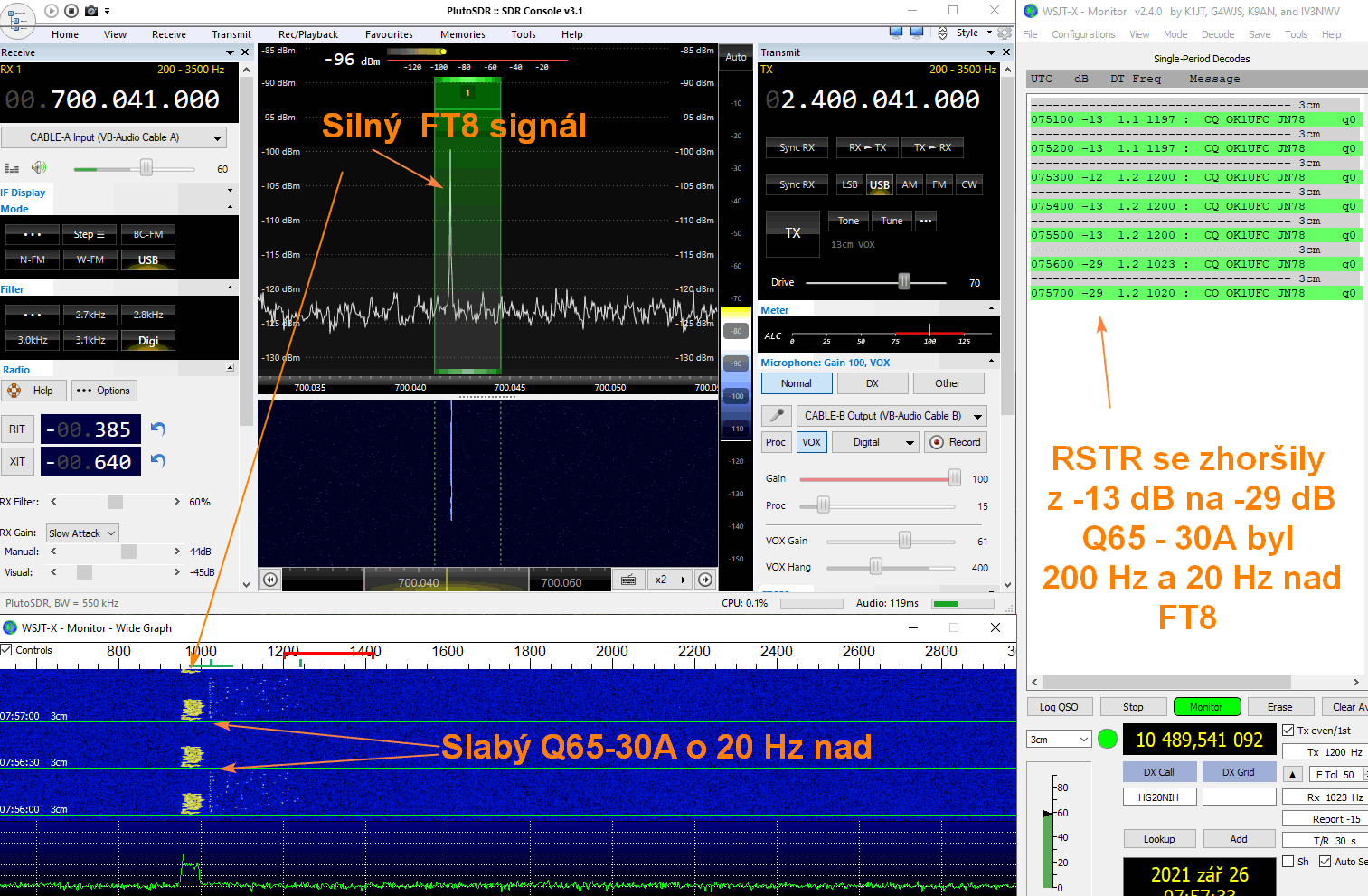1368x896 pixels.
Task: Click the camera screenshot icon in title bar
Action: point(91,11)
